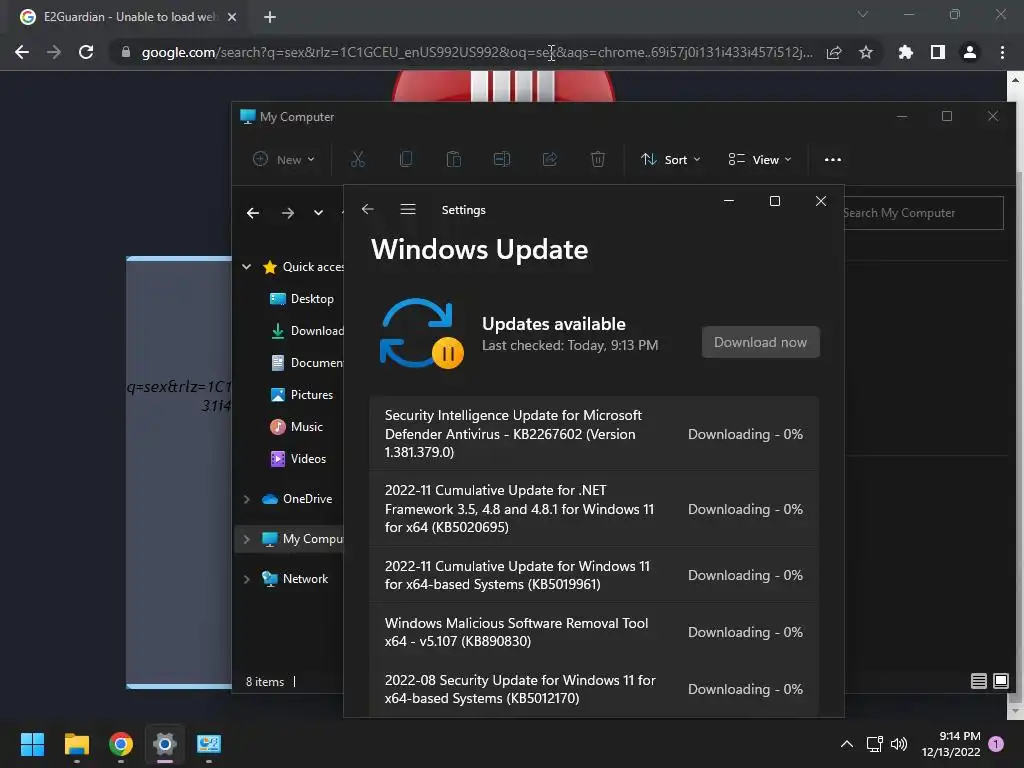
Task: Go back in the My Computer window
Action: tap(253, 213)
